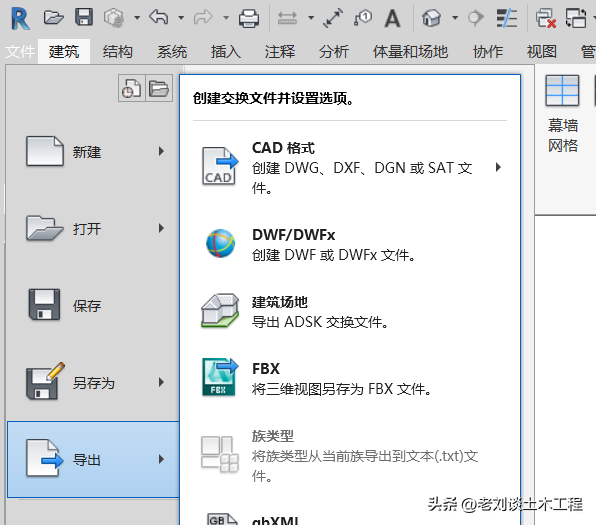
Task: Select DWF/DWFx export option
Action: pyautogui.click(x=350, y=244)
